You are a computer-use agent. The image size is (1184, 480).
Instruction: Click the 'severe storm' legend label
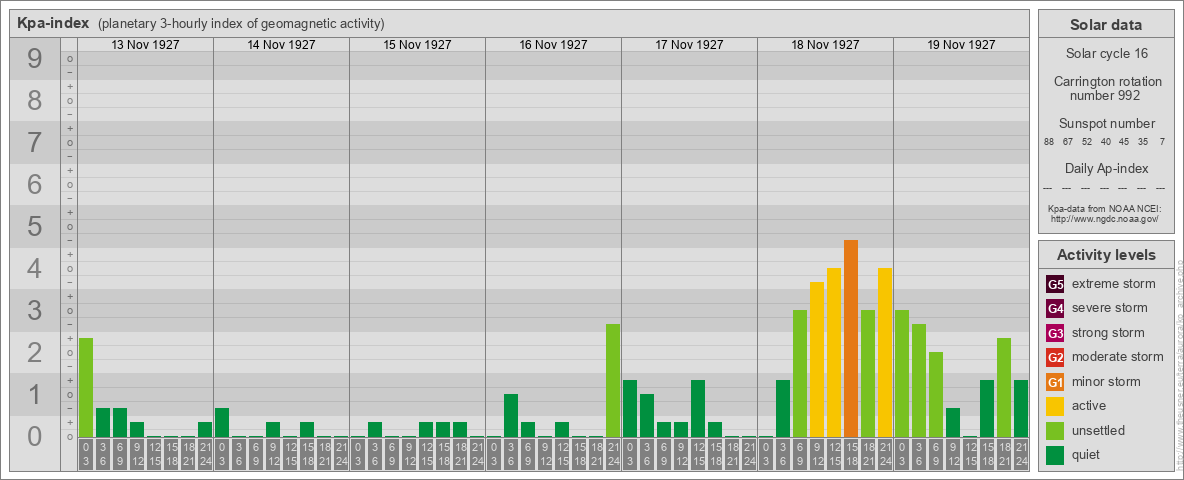point(1109,308)
